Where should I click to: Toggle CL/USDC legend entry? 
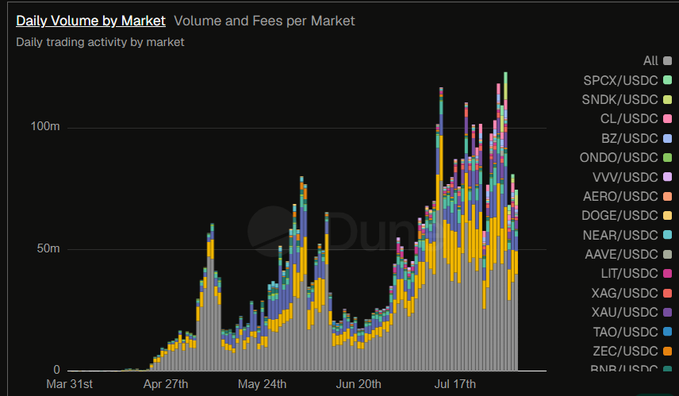pos(636,119)
